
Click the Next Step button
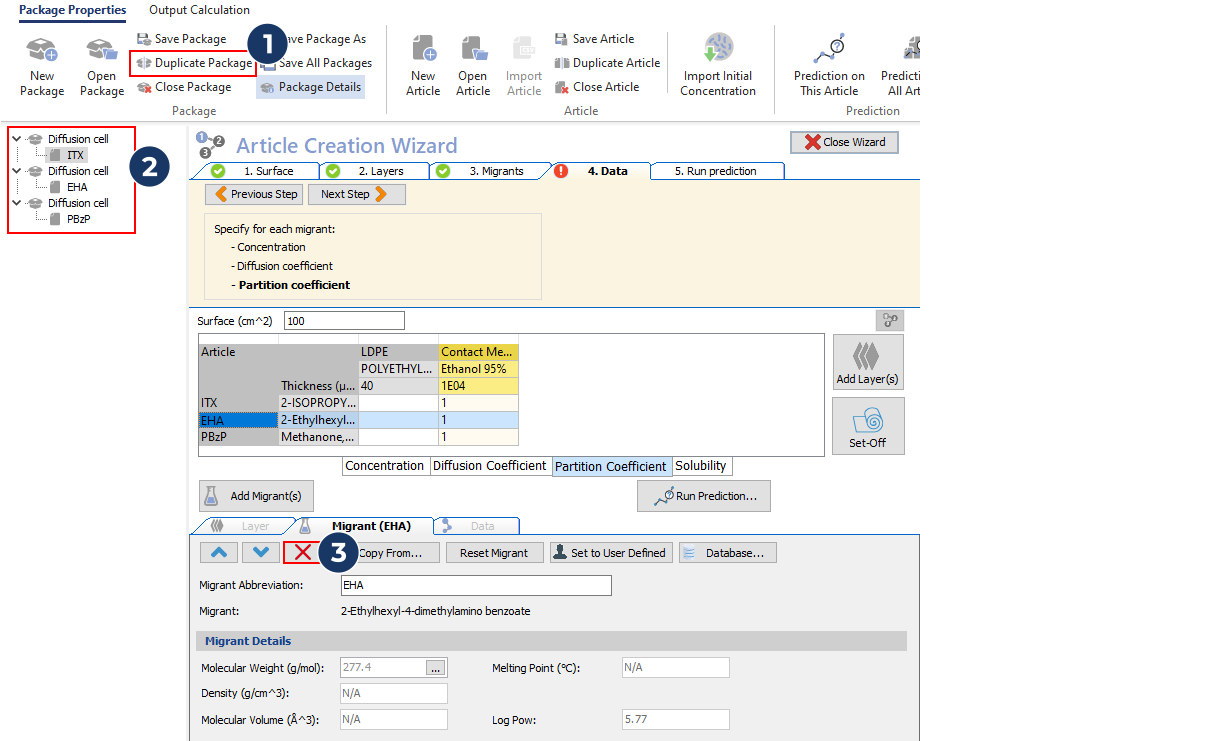(x=356, y=194)
